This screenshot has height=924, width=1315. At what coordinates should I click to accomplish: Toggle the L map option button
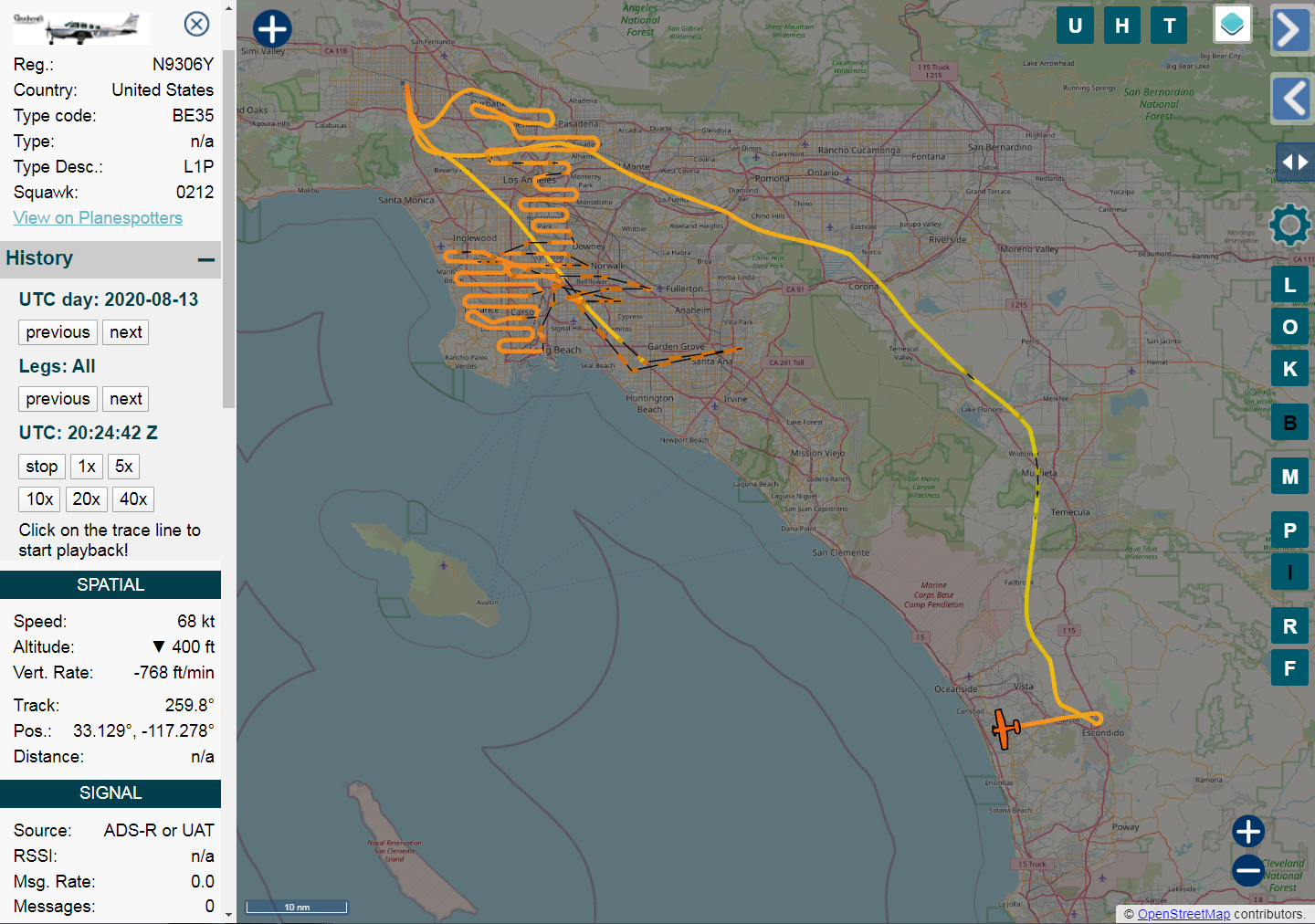pos(1289,285)
